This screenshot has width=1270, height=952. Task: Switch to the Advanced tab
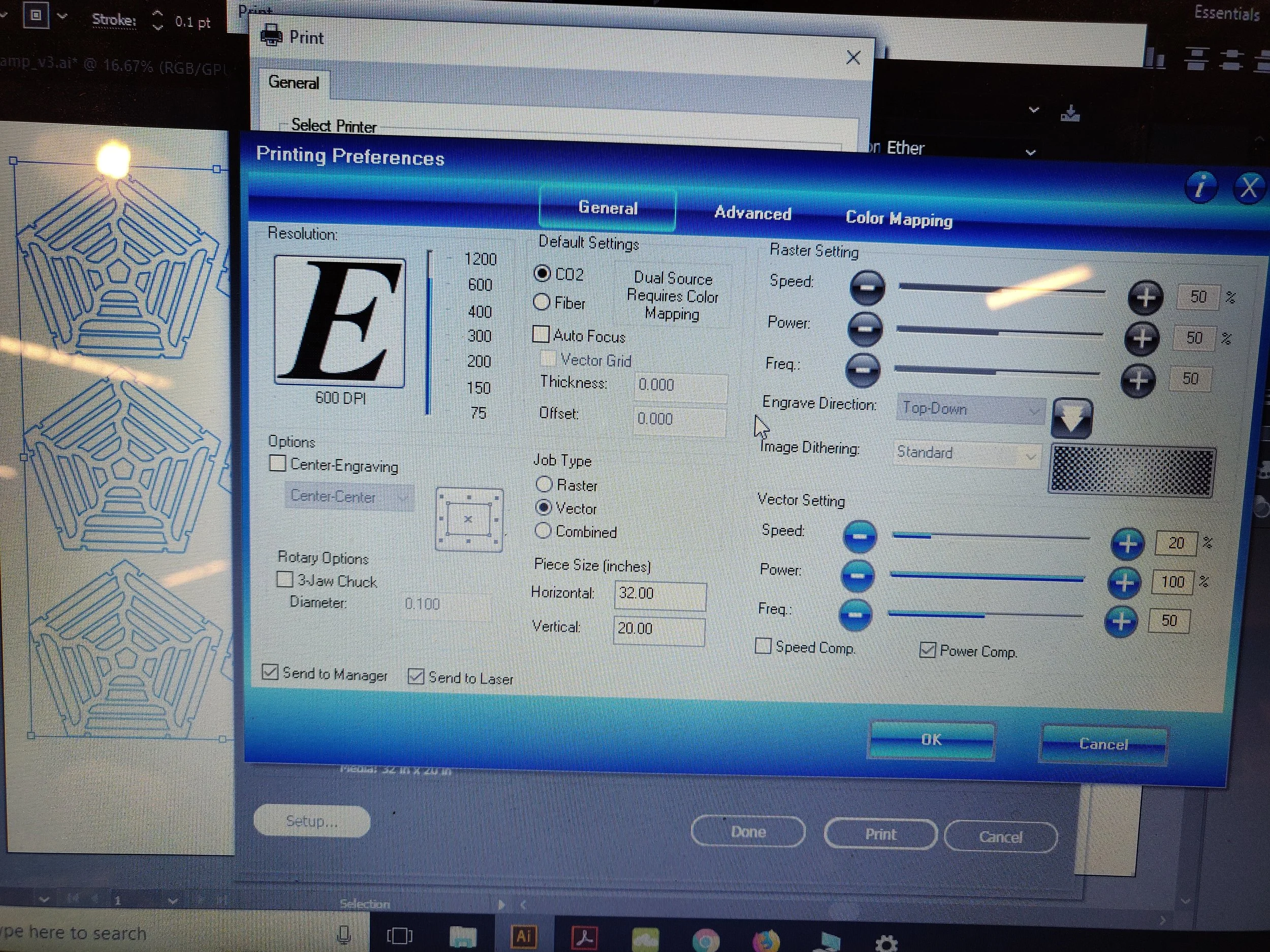pos(752,213)
